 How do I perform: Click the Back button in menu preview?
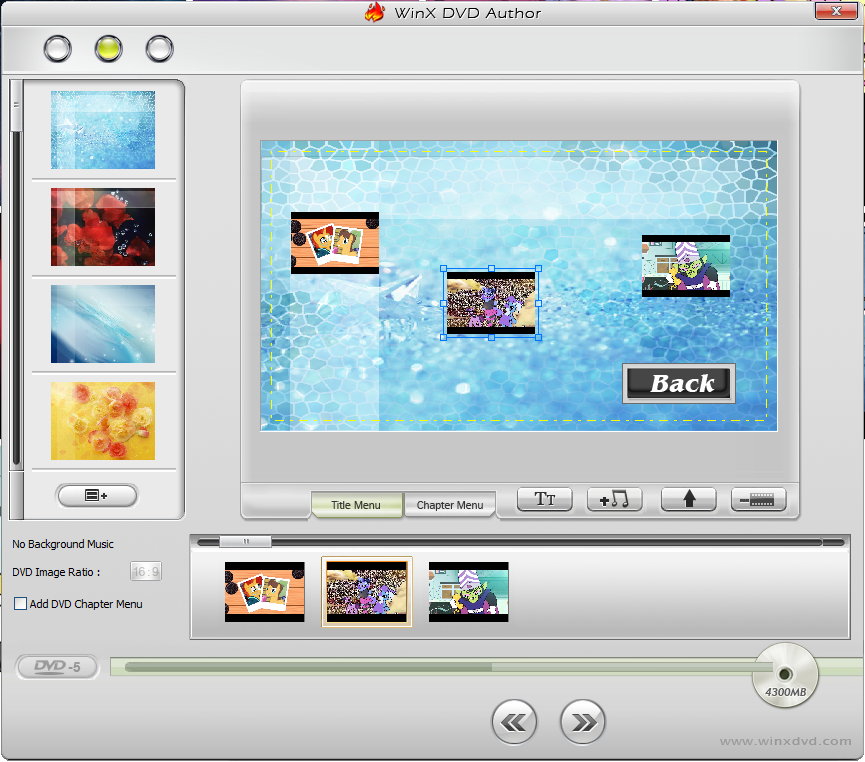[679, 383]
